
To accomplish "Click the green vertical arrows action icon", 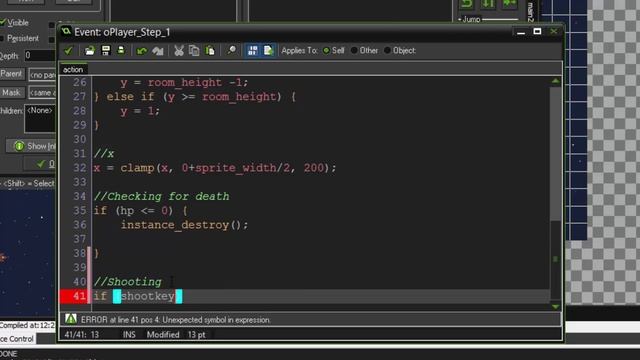I will coord(488,4).
